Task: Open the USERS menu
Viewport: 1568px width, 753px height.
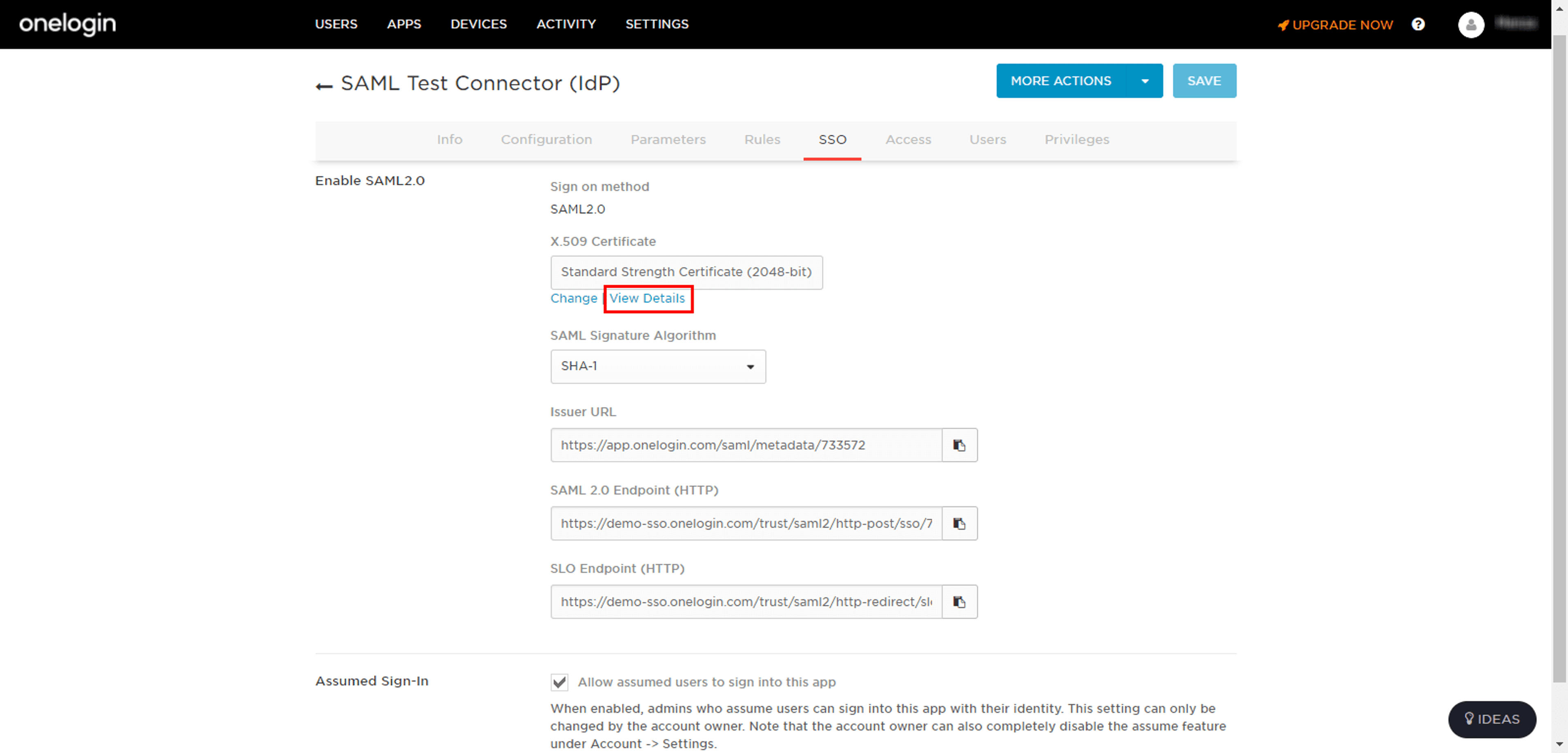Action: pyautogui.click(x=336, y=24)
